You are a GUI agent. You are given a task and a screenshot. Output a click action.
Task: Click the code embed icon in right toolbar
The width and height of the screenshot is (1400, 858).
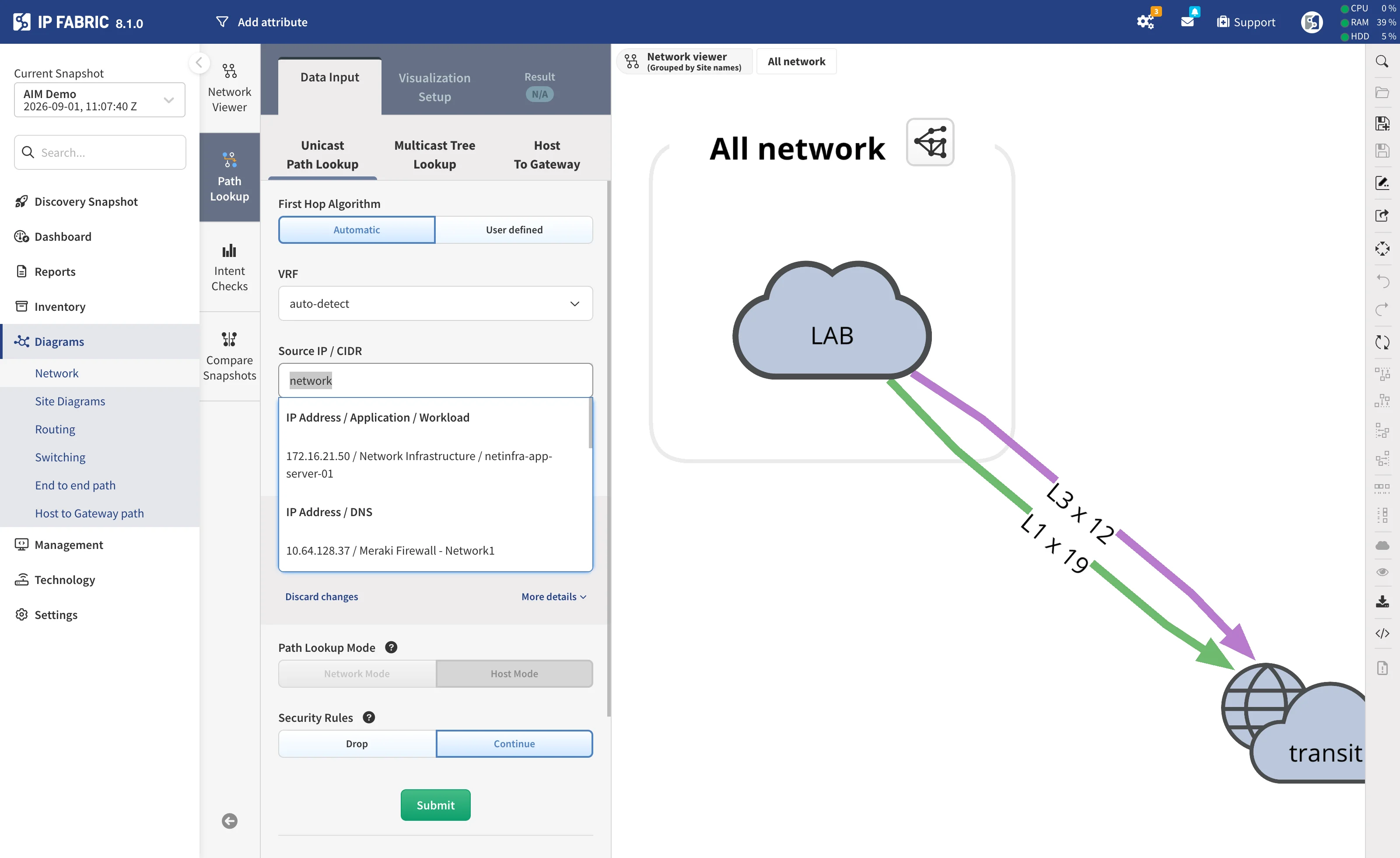(1382, 633)
